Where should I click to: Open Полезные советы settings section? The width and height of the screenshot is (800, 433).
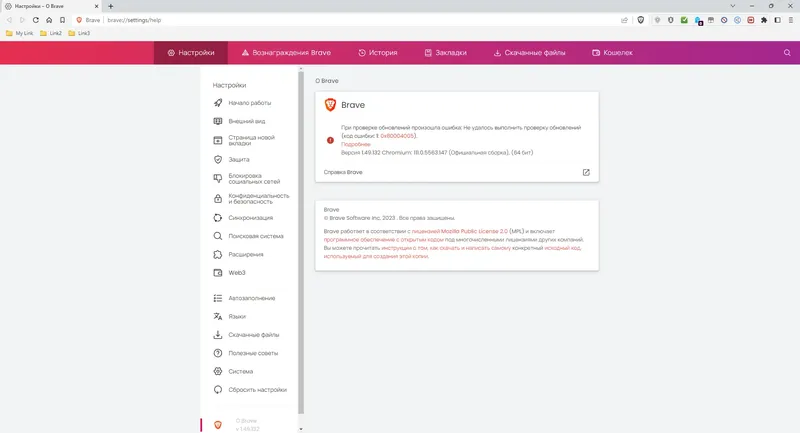point(253,353)
